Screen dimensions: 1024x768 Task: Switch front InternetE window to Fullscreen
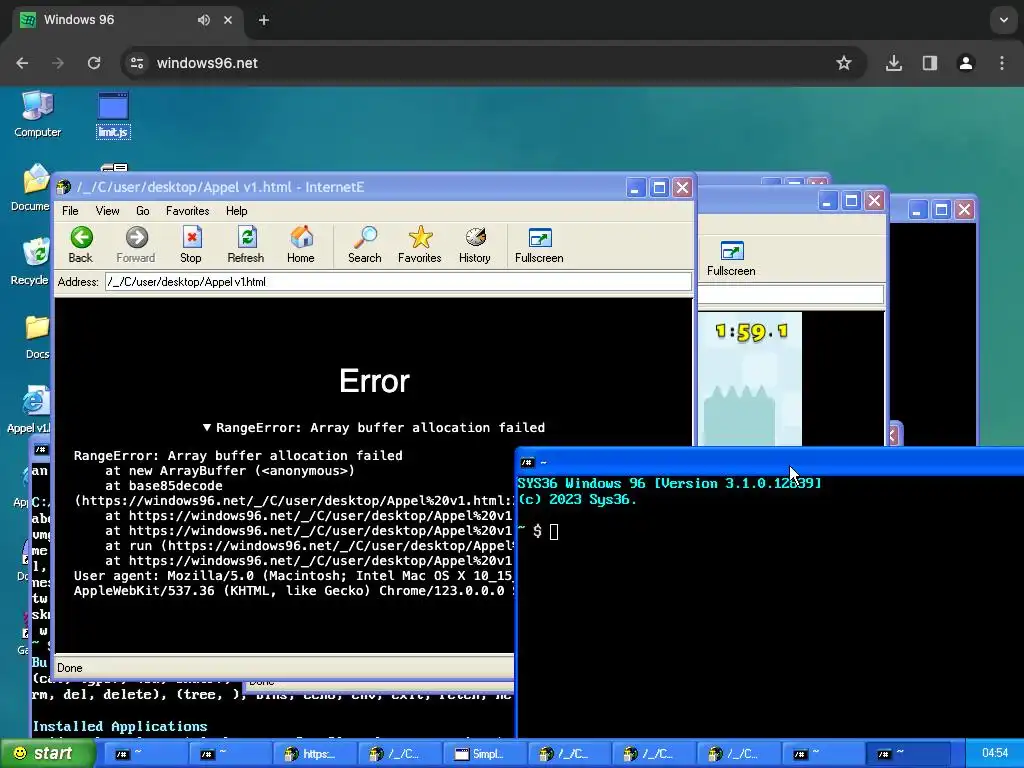coord(539,245)
